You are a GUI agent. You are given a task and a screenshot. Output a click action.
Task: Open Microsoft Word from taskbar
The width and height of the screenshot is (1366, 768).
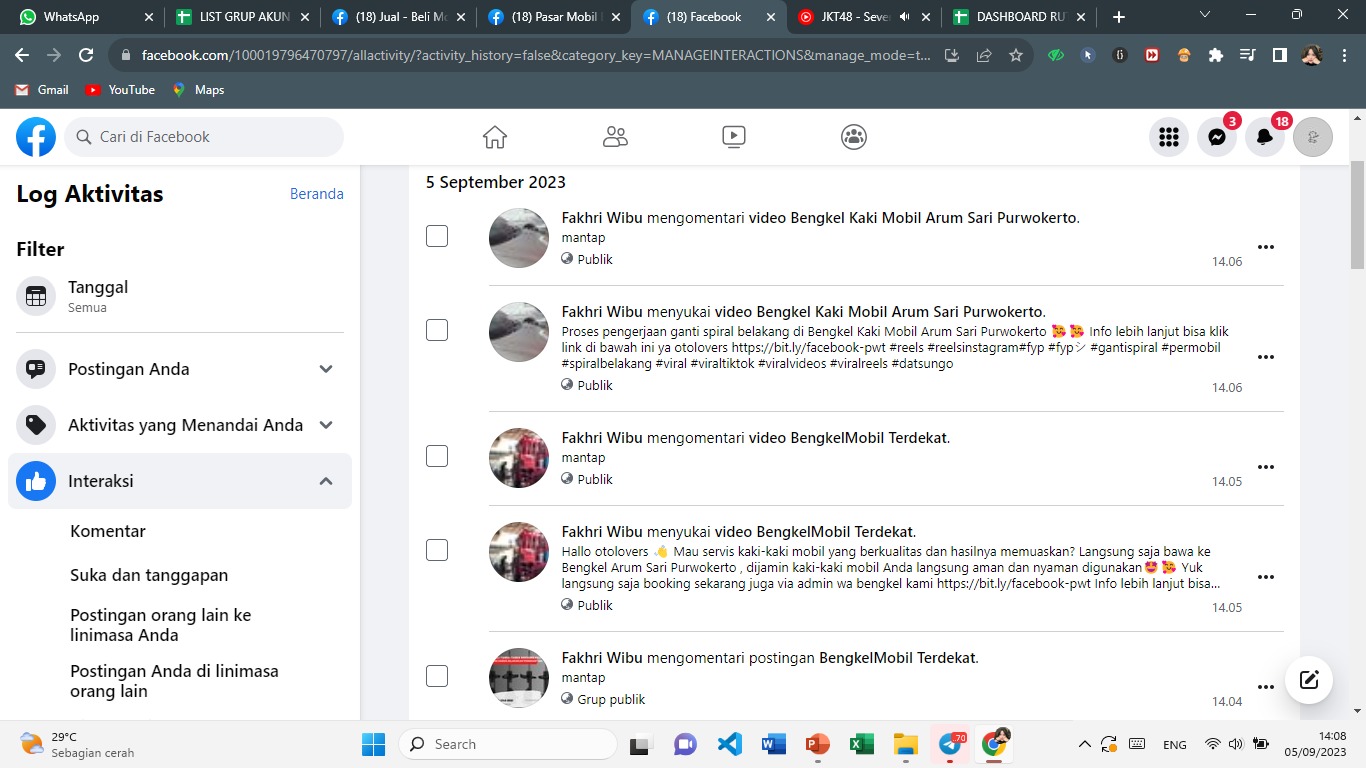[774, 744]
